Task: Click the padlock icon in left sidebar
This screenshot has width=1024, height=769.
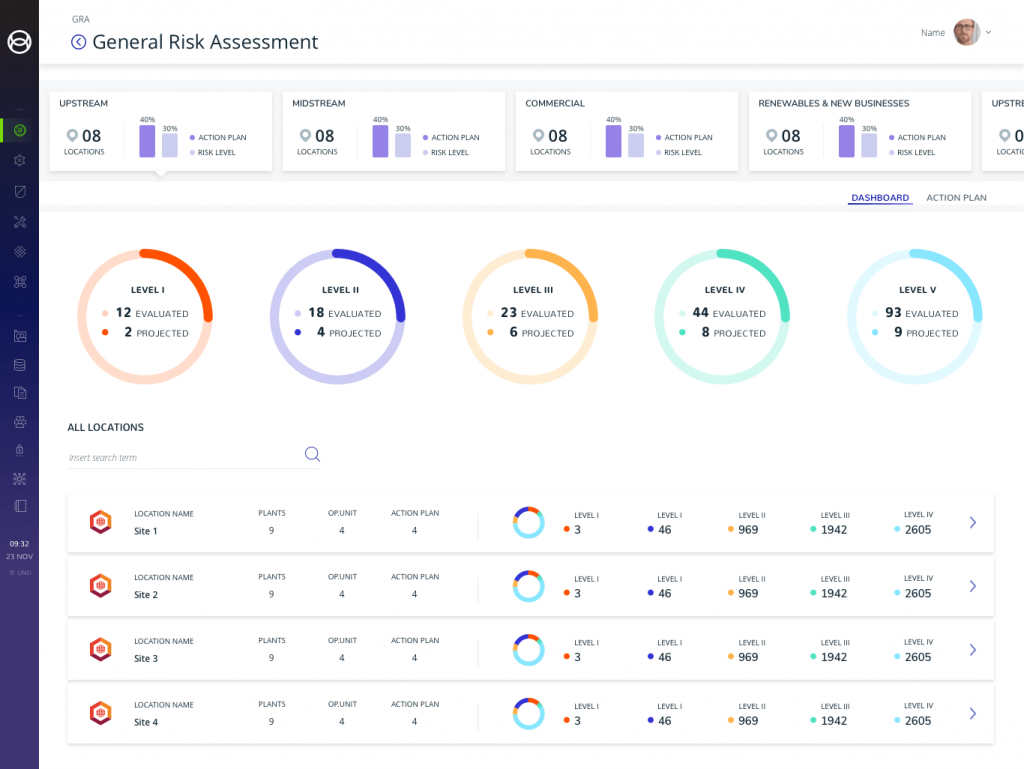Action: [x=19, y=450]
